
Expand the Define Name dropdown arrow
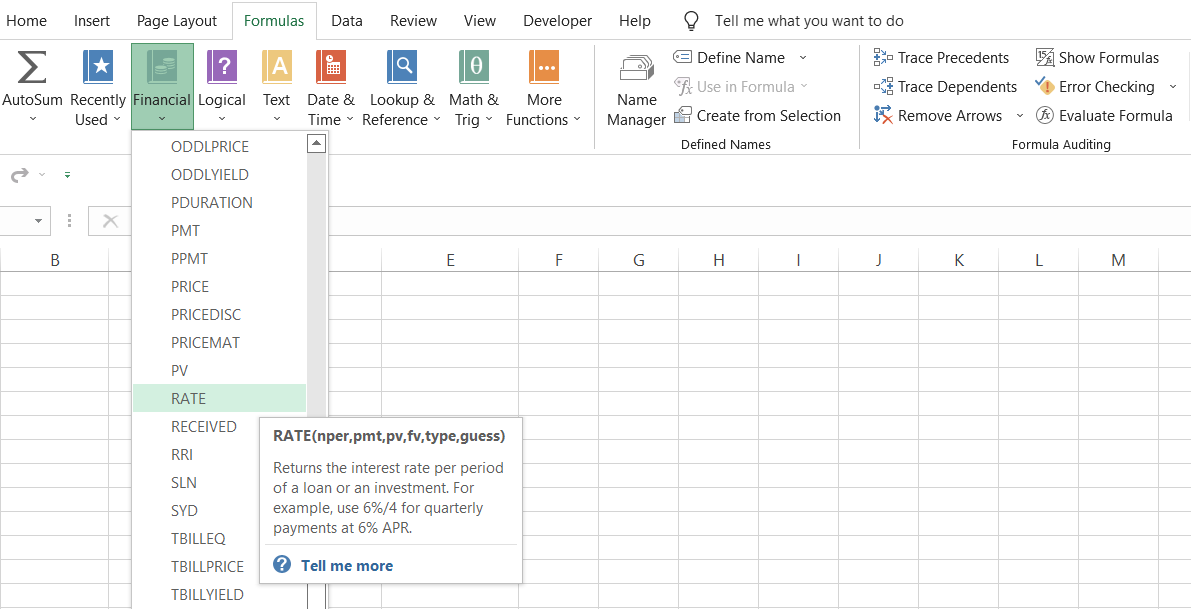(x=803, y=58)
